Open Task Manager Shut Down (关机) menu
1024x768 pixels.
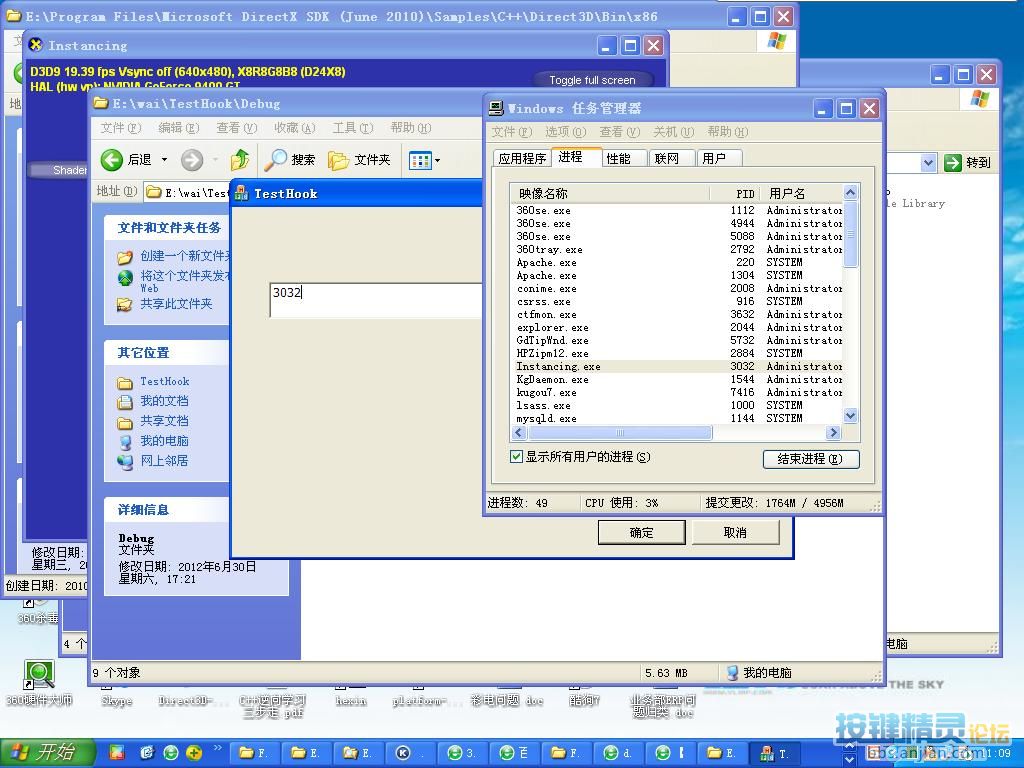(x=673, y=132)
